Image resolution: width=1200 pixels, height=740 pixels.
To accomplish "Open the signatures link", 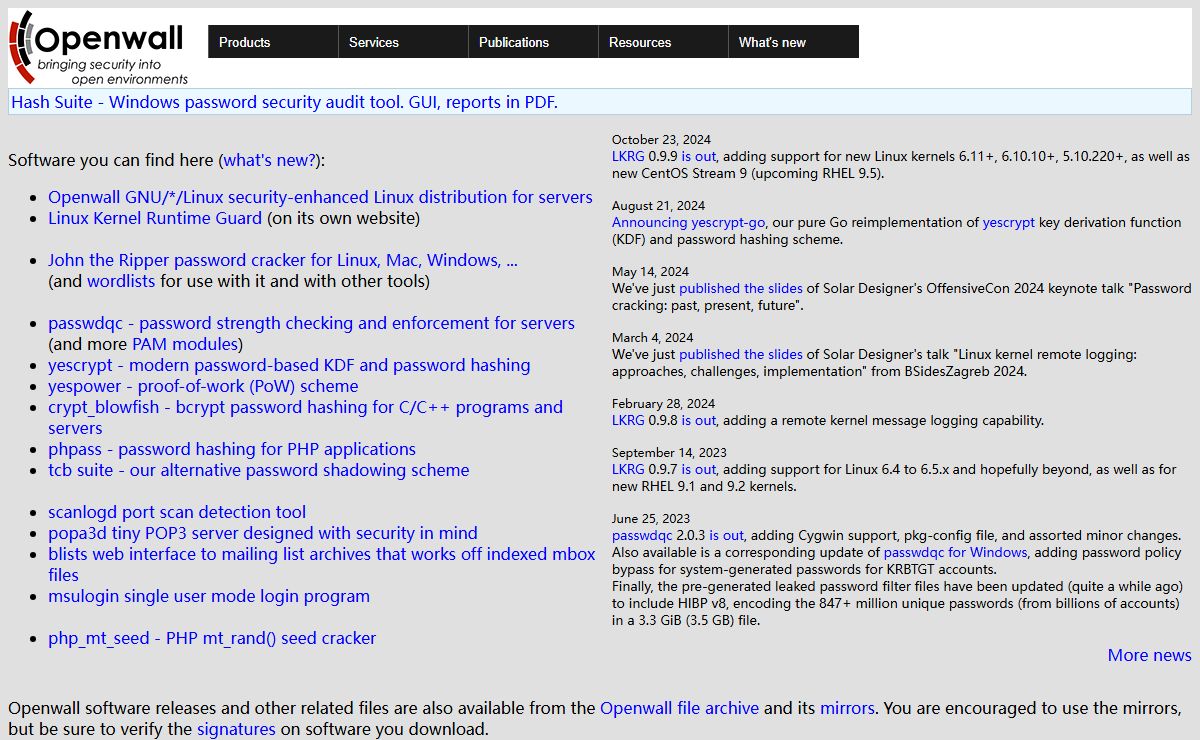I will tap(236, 729).
